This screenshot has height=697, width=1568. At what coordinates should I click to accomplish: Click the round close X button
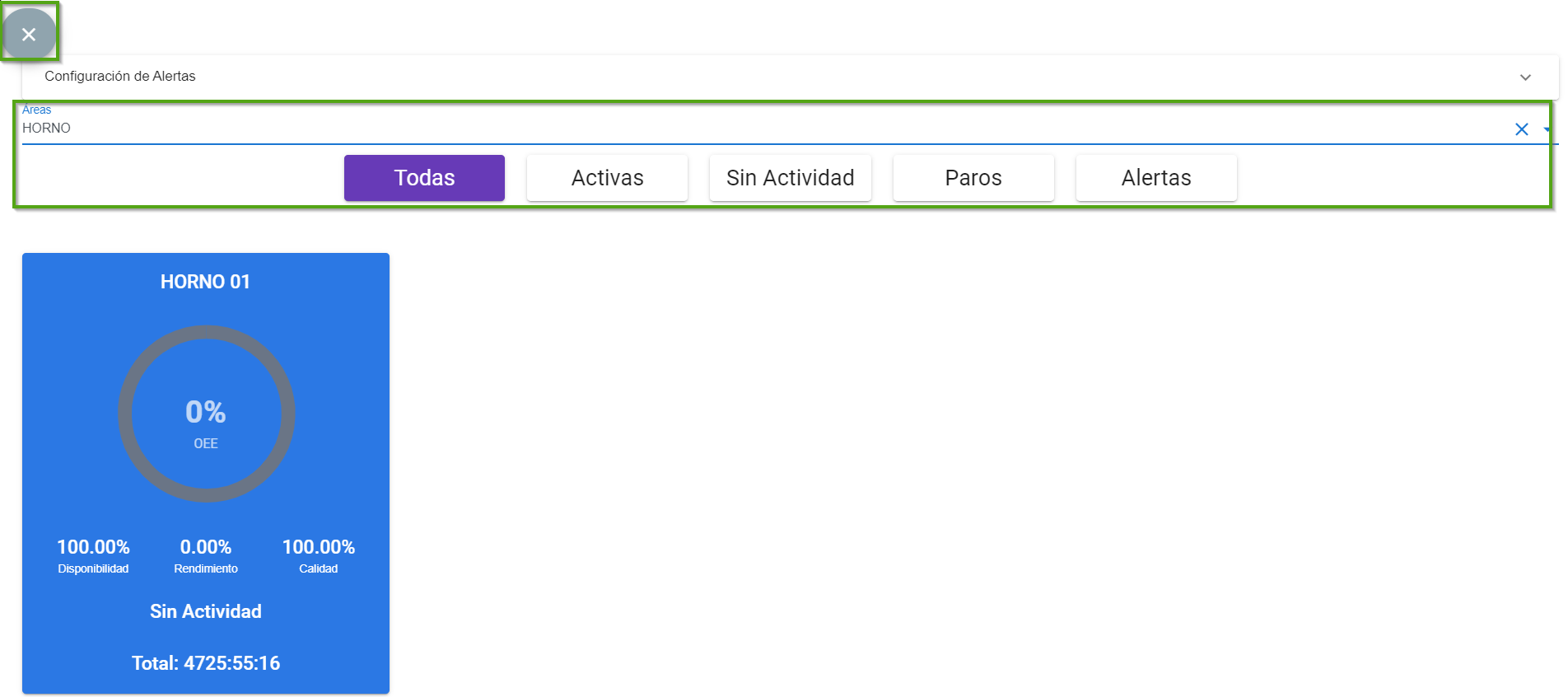[29, 34]
